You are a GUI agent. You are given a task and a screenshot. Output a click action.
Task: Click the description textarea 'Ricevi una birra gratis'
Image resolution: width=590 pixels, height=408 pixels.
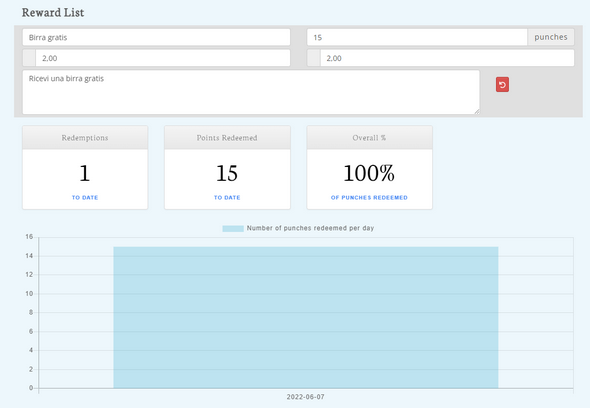(x=251, y=92)
